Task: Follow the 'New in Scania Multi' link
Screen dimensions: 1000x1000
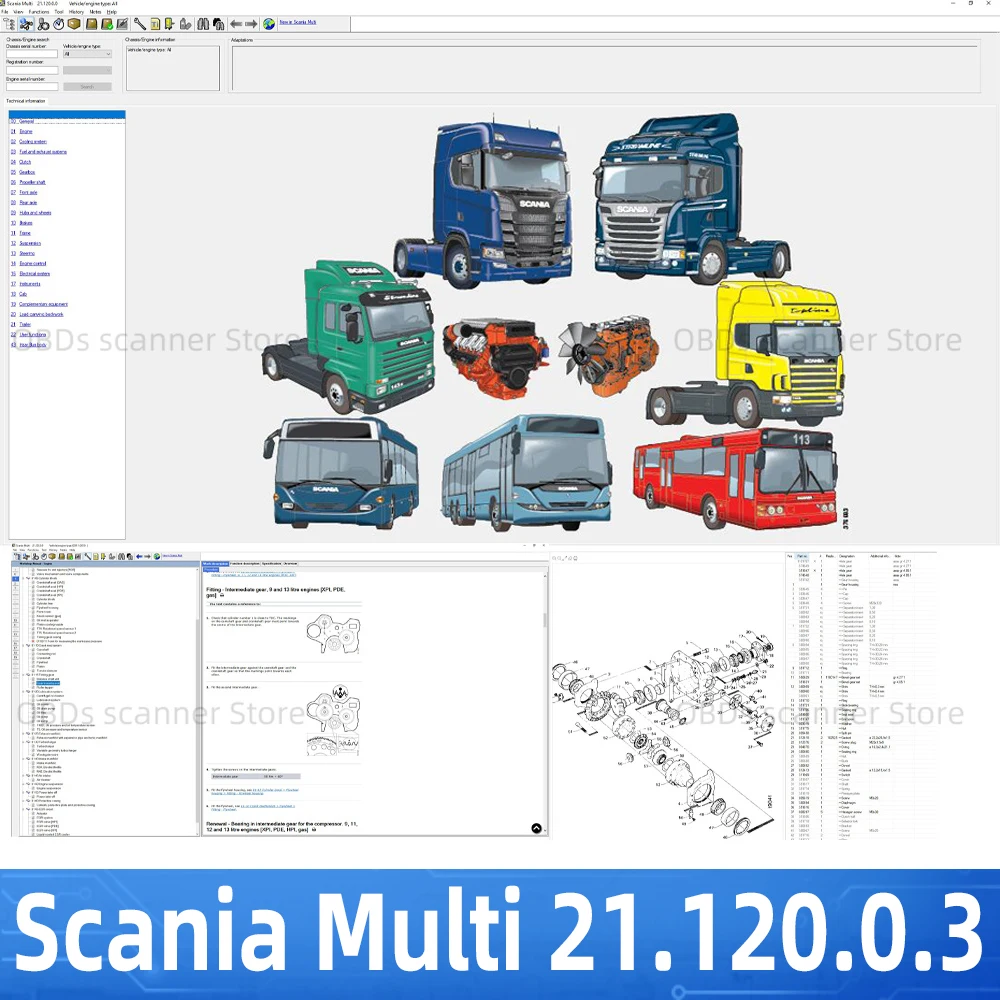Action: click(x=298, y=22)
